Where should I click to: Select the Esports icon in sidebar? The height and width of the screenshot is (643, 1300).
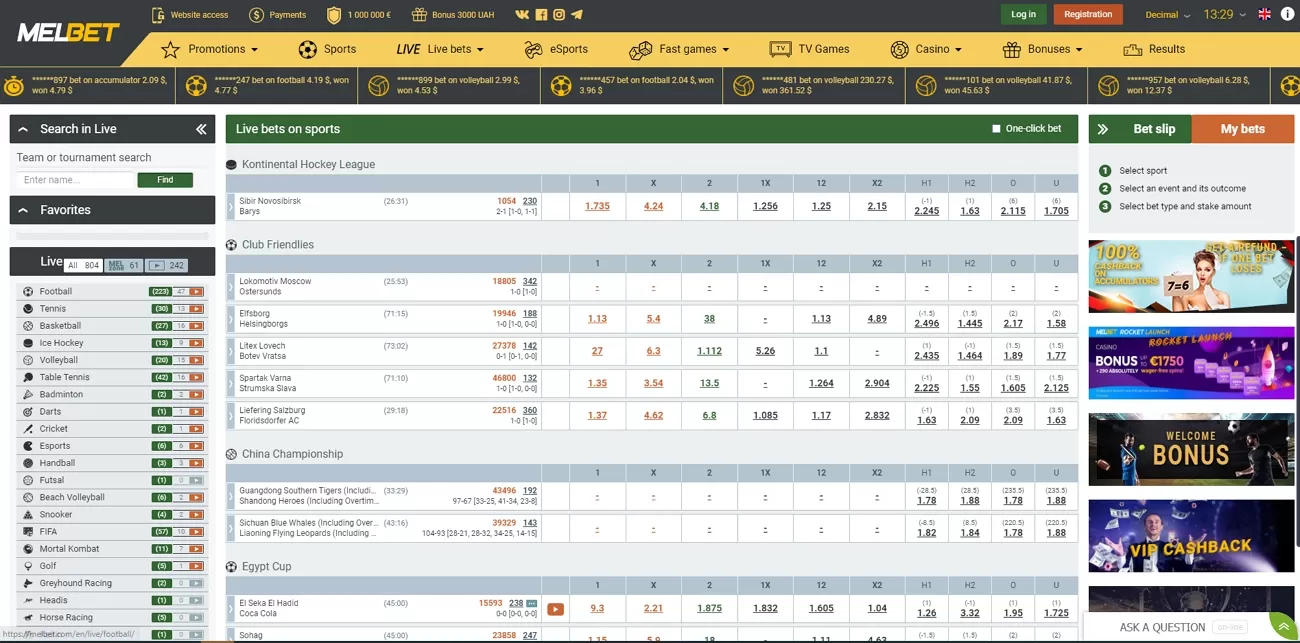(28, 446)
